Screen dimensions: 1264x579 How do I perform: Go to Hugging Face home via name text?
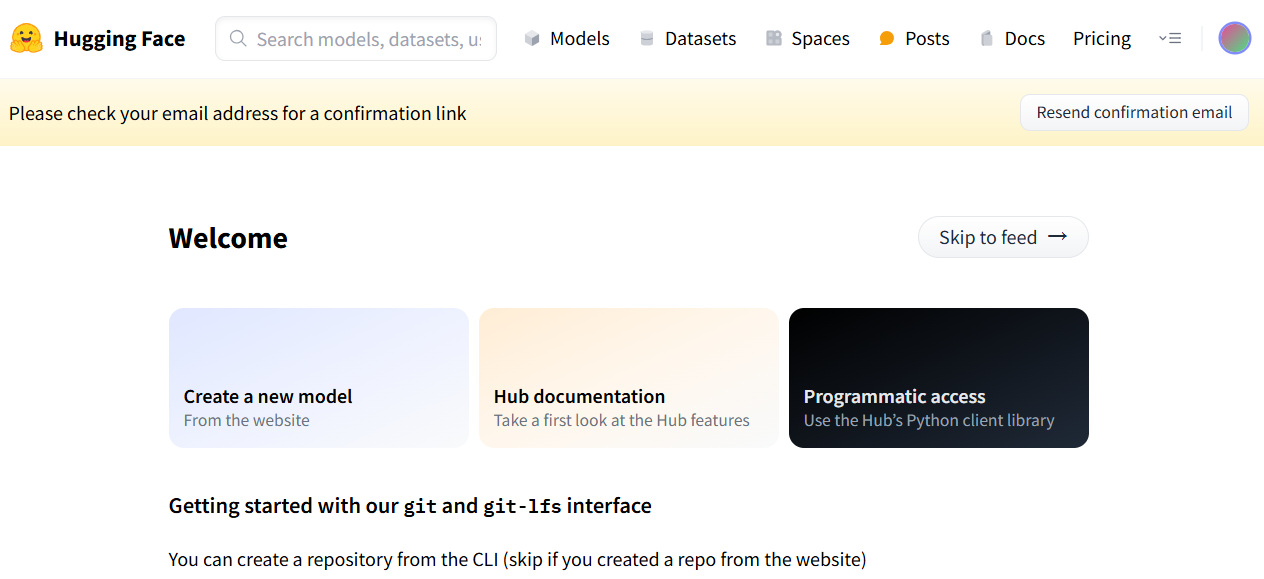(119, 39)
